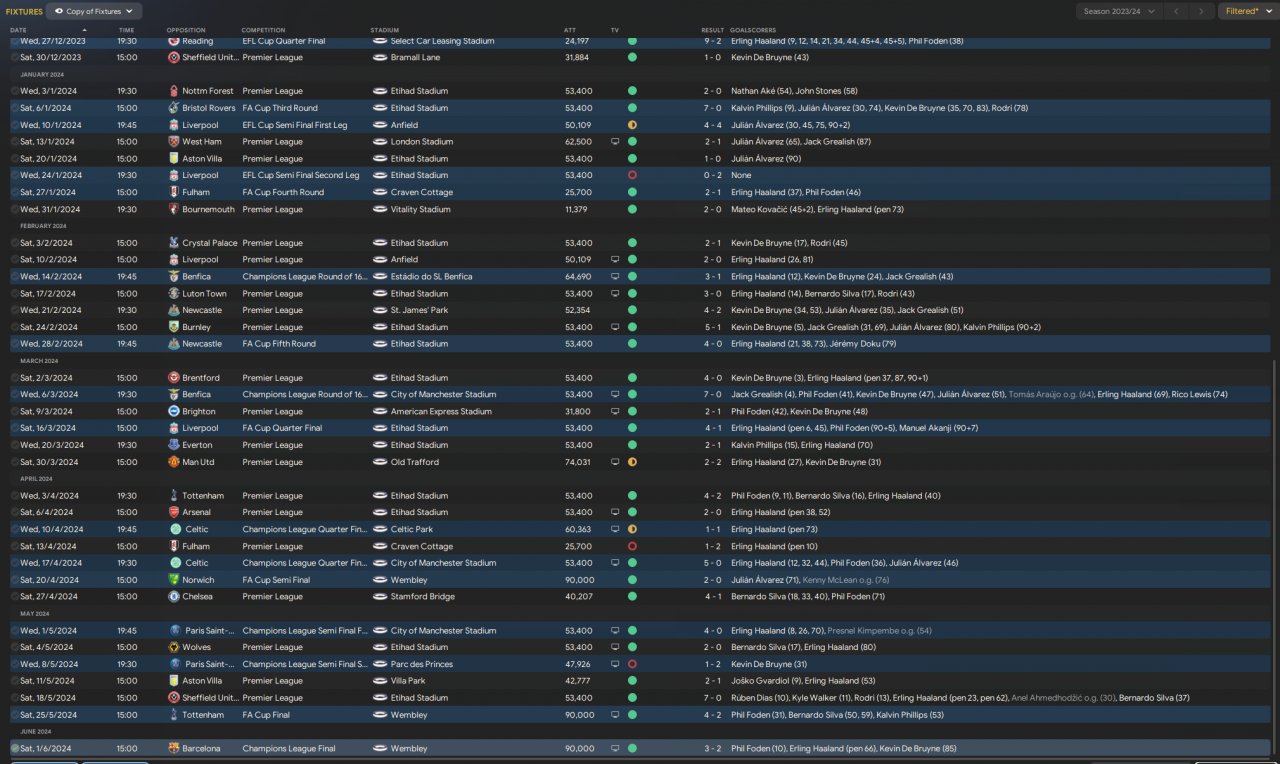The image size is (1280, 764).
Task: Click the 3 - 2 result against Barcelona
Action: [x=712, y=748]
